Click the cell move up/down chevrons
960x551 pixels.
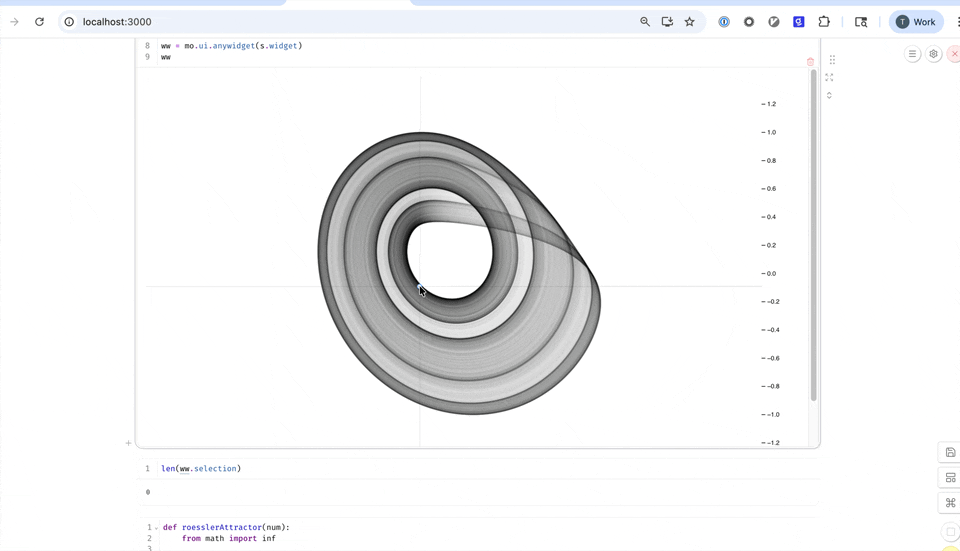point(829,96)
